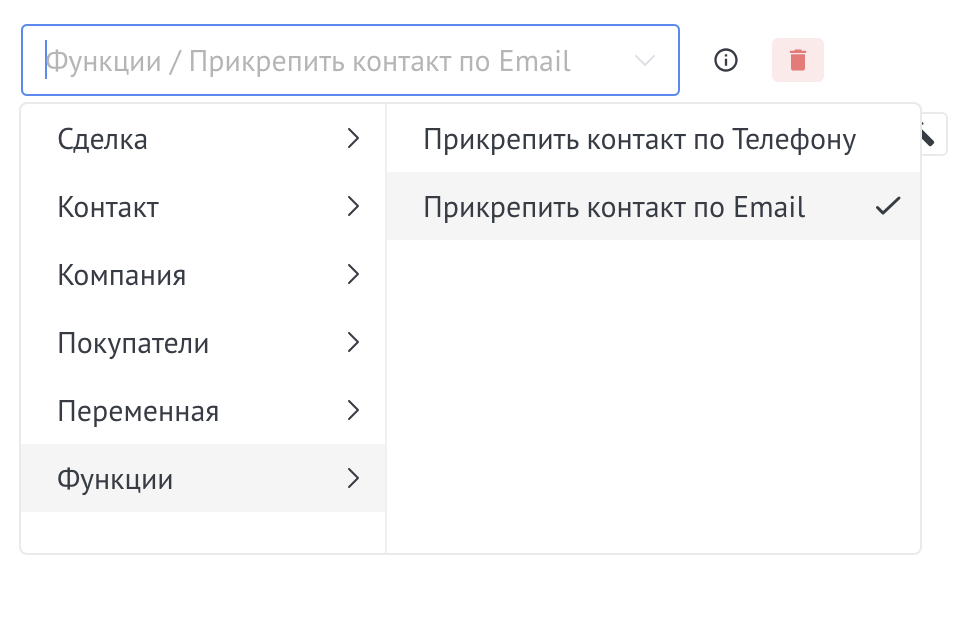Viewport: 964px width, 626px height.
Task: Choose the Компания category
Action: [x=122, y=275]
